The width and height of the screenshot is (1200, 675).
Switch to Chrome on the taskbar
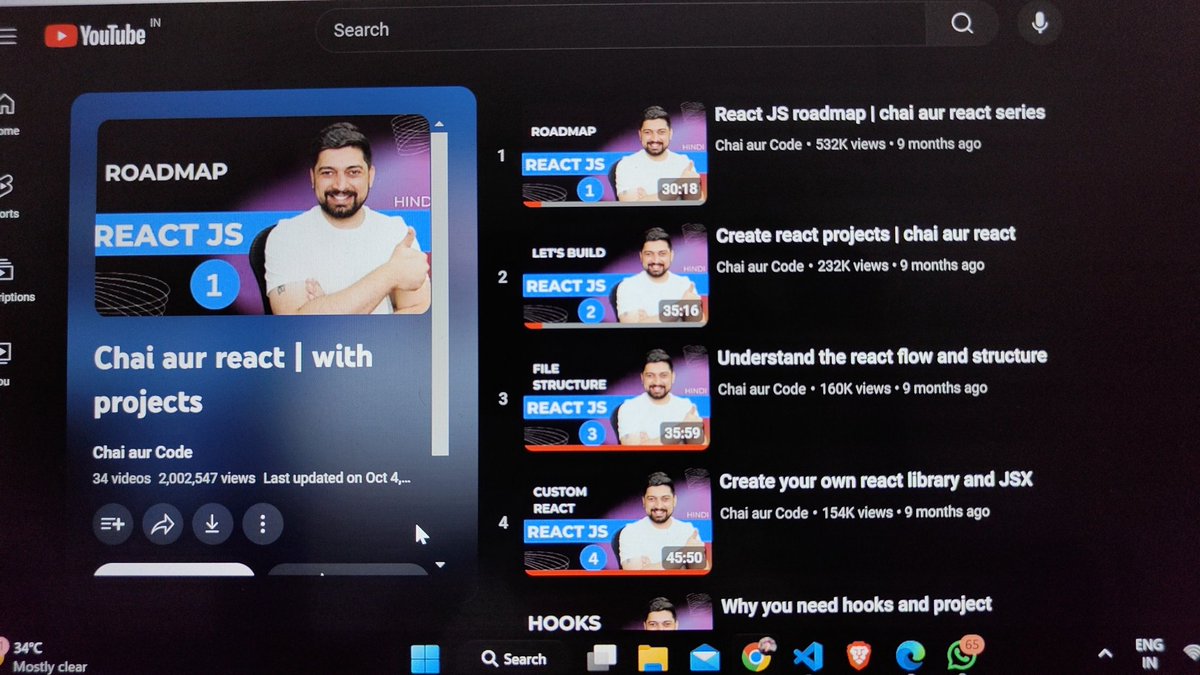(757, 657)
